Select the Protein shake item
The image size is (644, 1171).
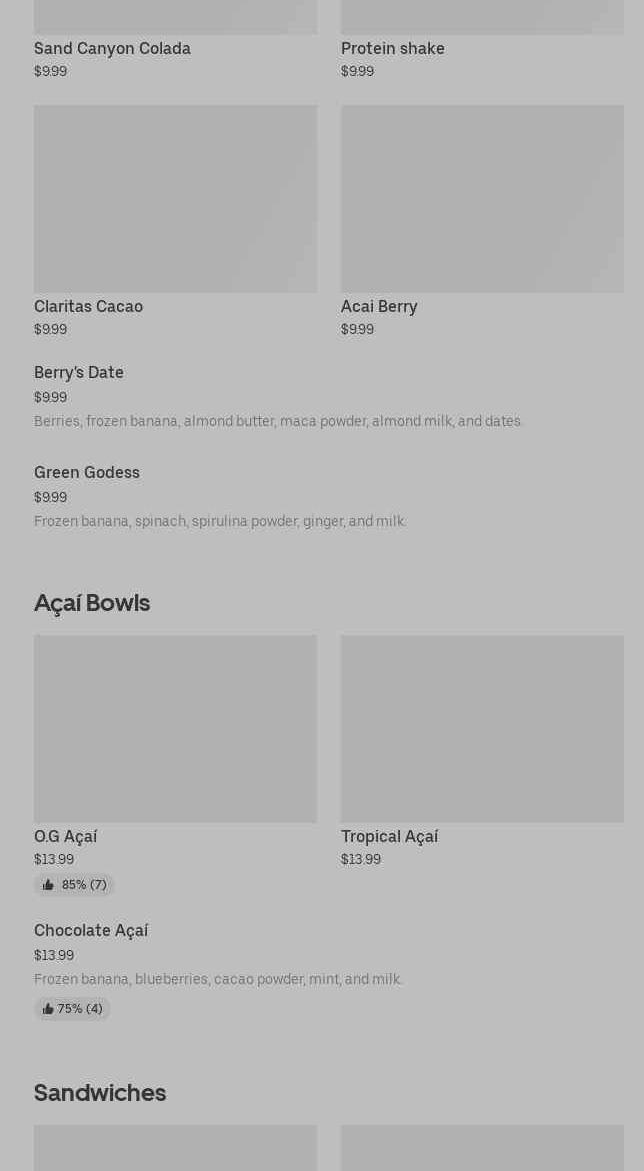click(392, 48)
